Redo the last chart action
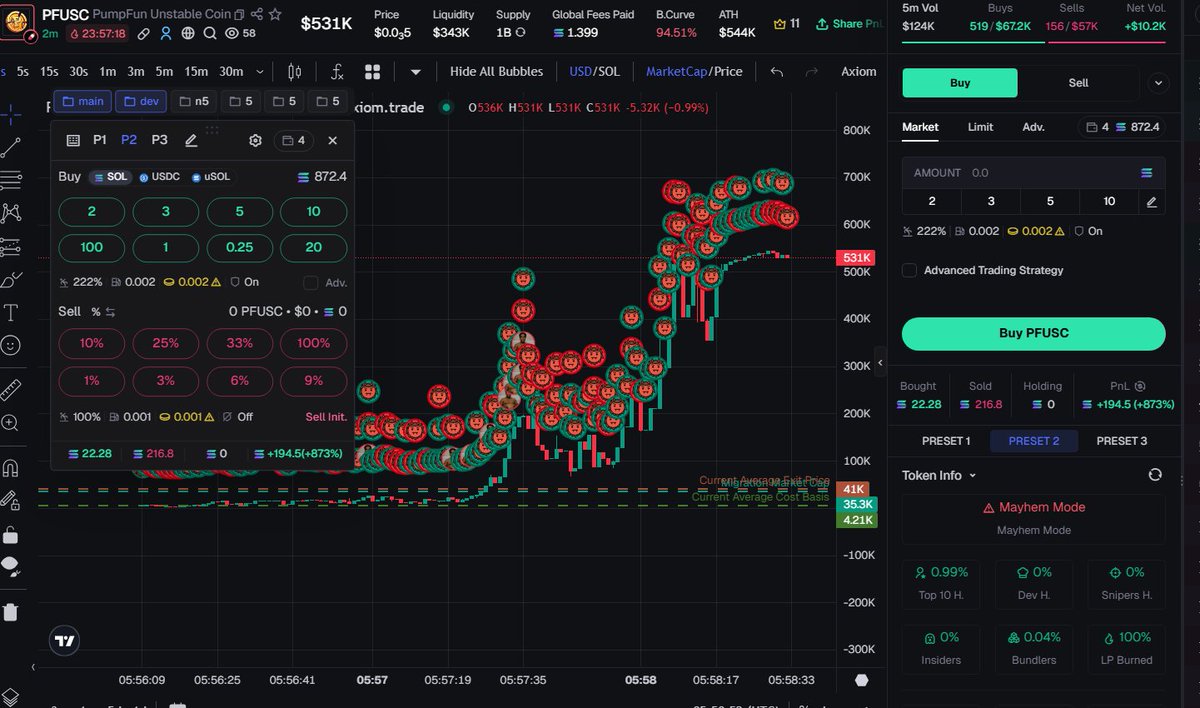1200x708 pixels. 812,72
